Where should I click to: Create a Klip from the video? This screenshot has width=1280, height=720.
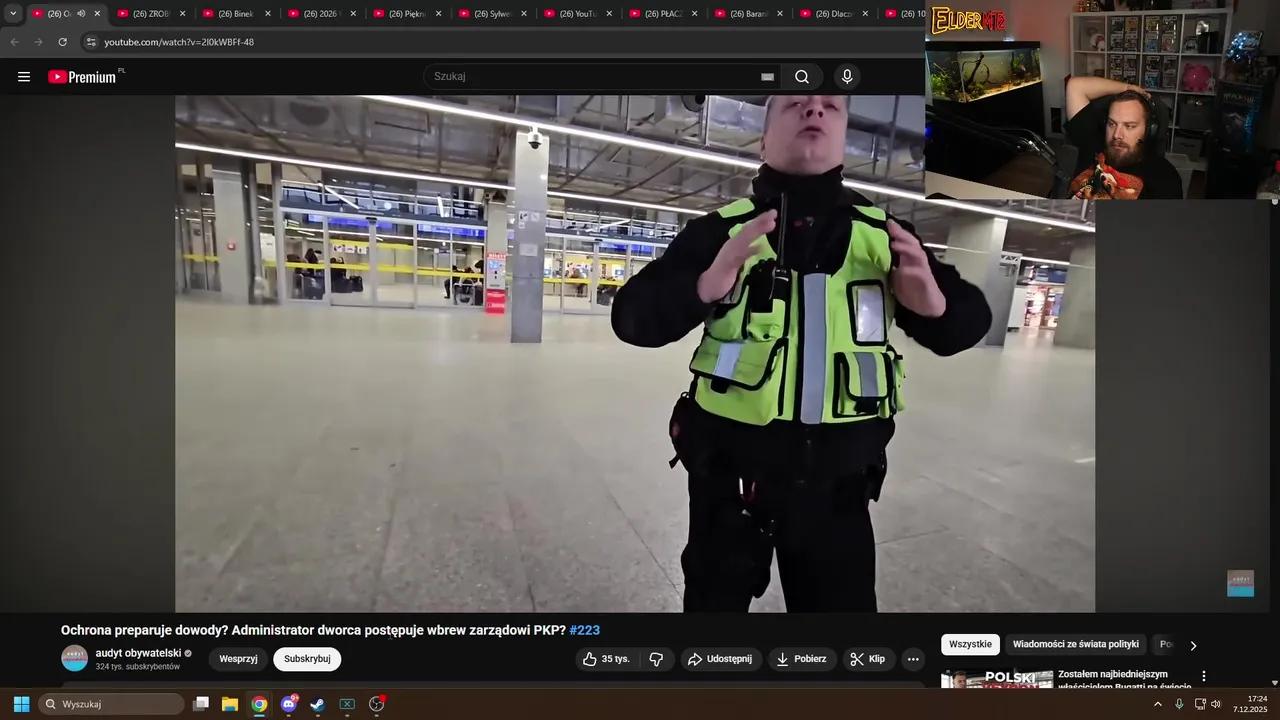(x=867, y=659)
